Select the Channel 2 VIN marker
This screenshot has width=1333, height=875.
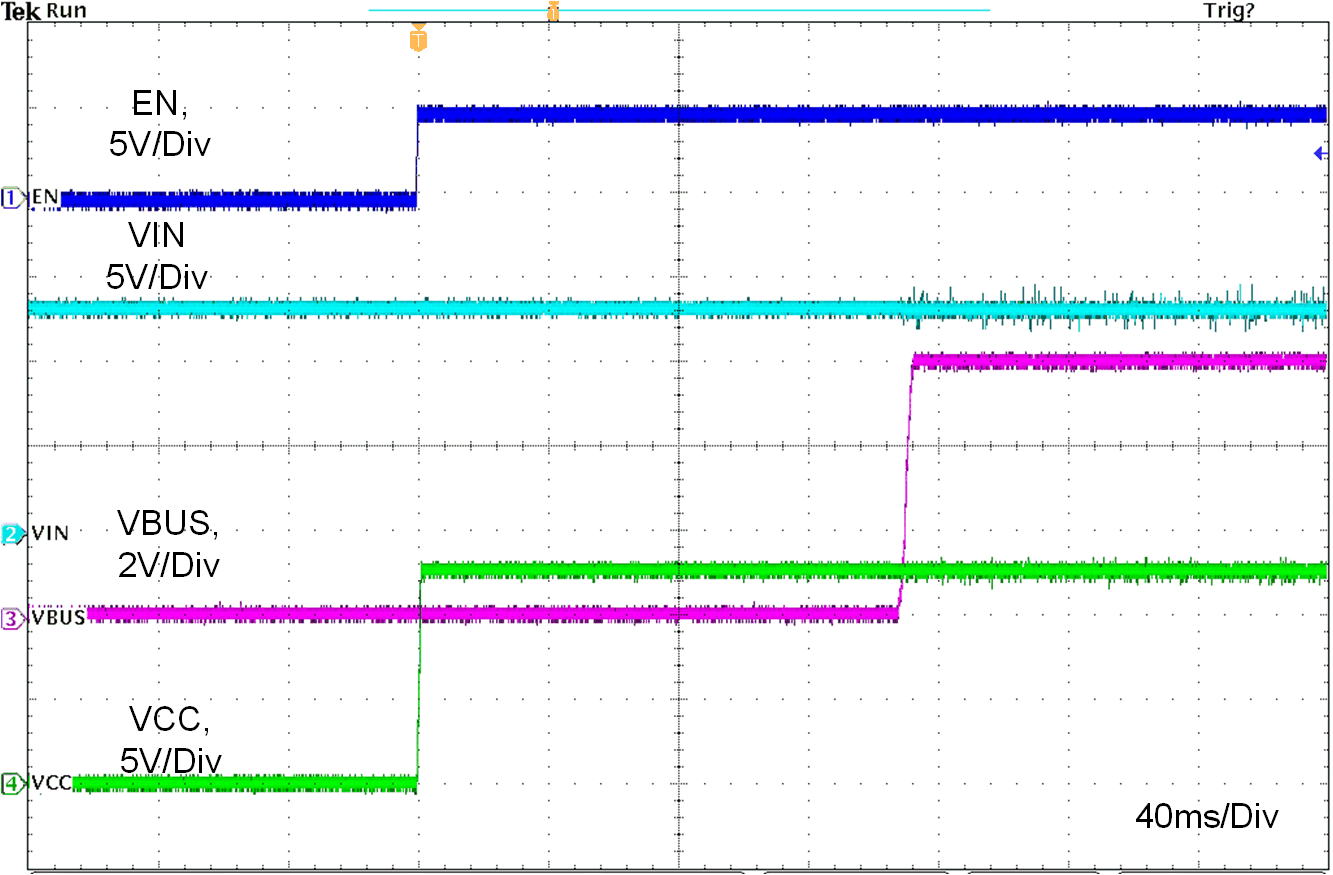pyautogui.click(x=10, y=533)
